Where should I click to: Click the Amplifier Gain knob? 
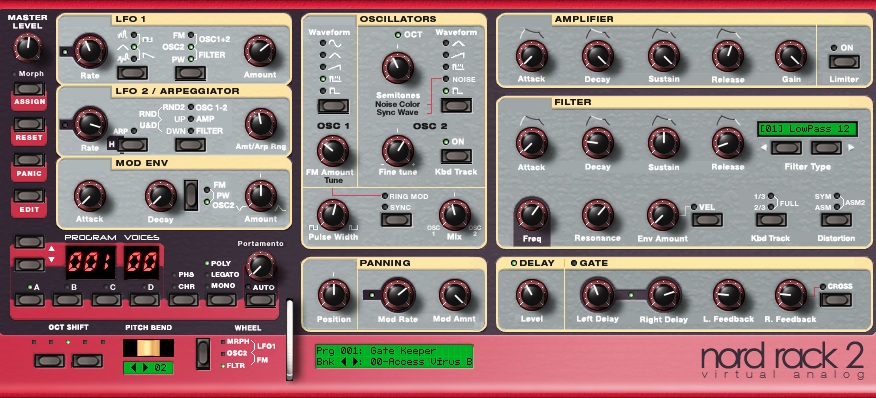(791, 56)
